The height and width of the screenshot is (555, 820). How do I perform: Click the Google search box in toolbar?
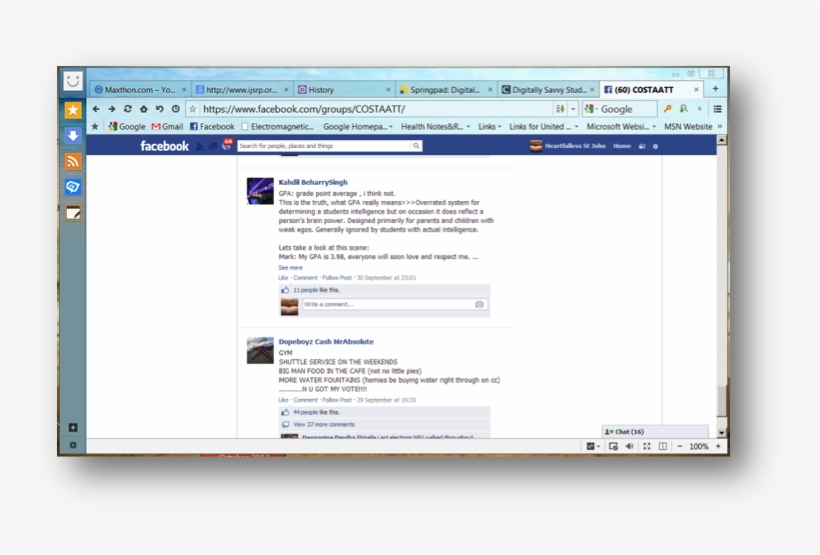click(x=620, y=109)
